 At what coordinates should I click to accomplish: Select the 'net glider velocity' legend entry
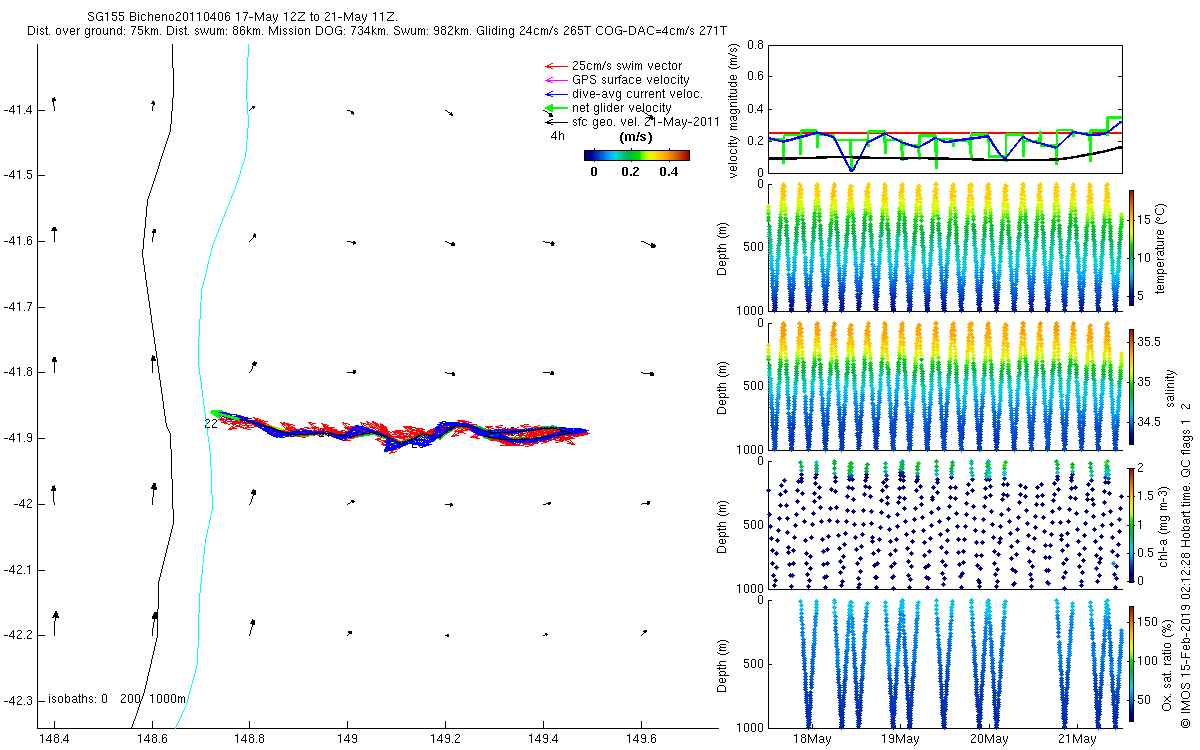point(621,108)
